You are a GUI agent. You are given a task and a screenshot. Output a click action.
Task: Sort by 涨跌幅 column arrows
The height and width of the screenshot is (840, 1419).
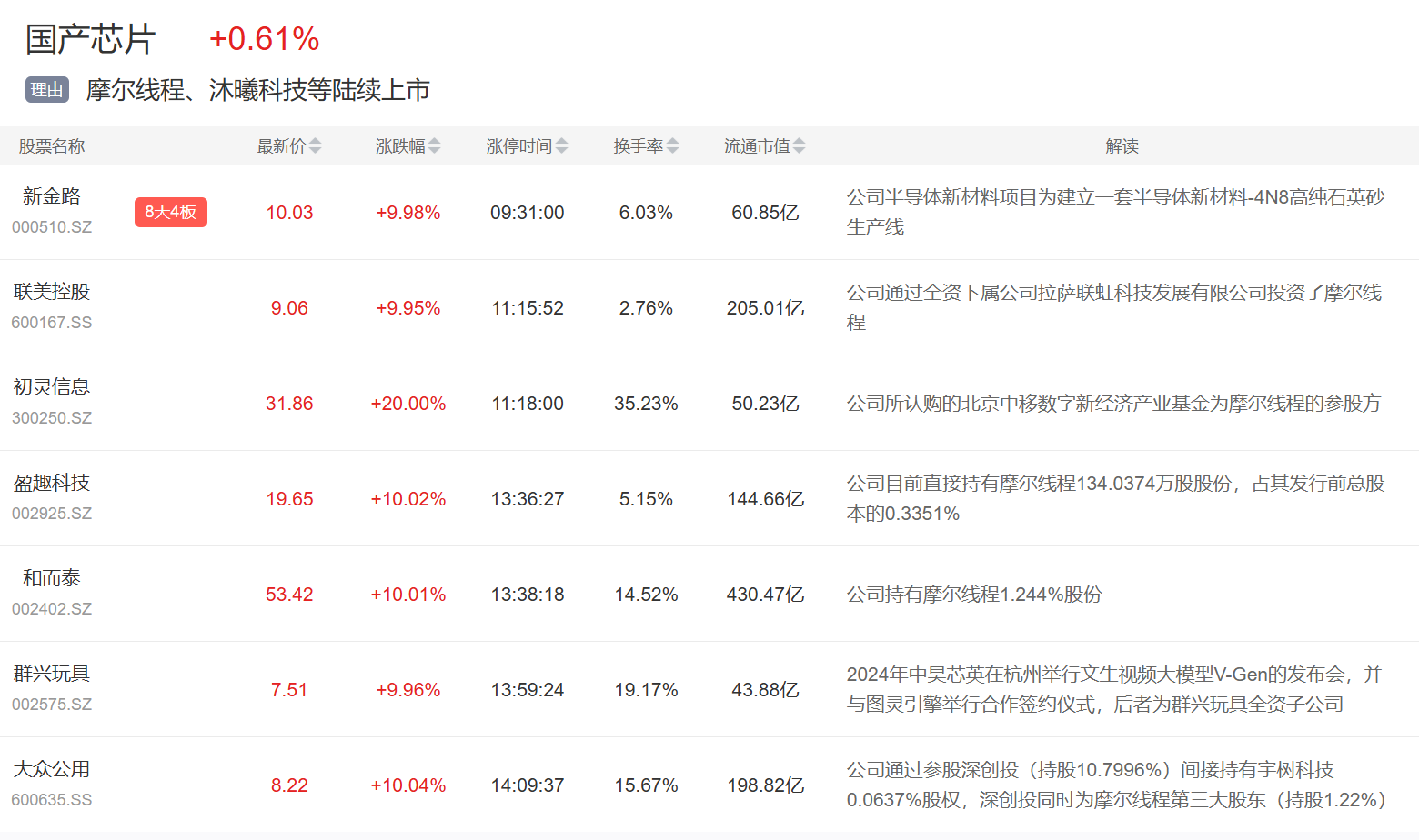coord(434,146)
